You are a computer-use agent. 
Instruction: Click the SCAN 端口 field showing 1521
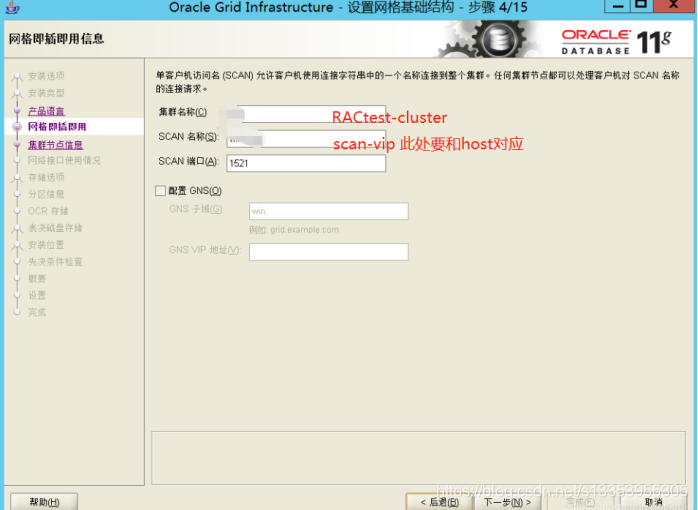[x=306, y=163]
